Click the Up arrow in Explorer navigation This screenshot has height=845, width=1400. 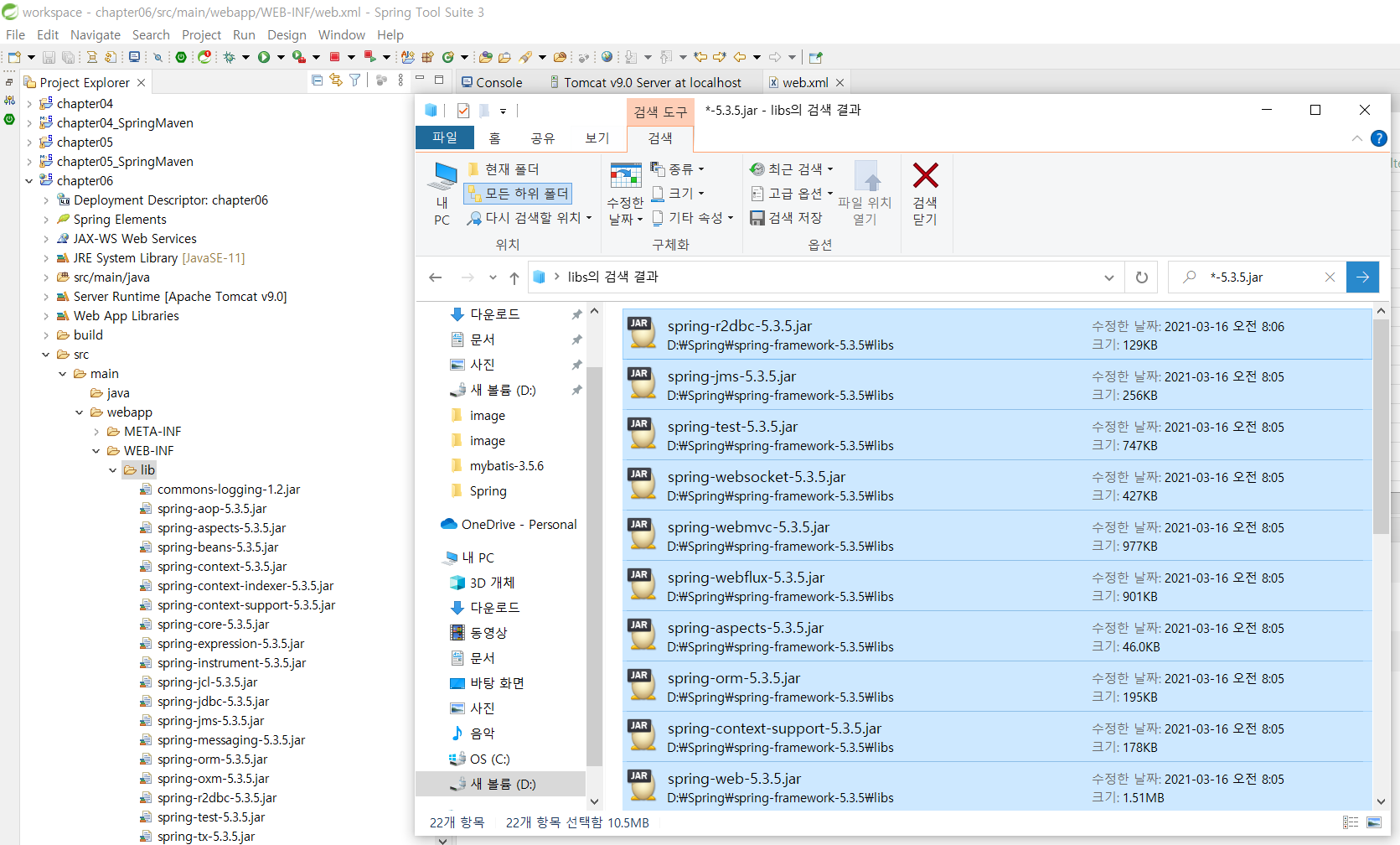514,277
